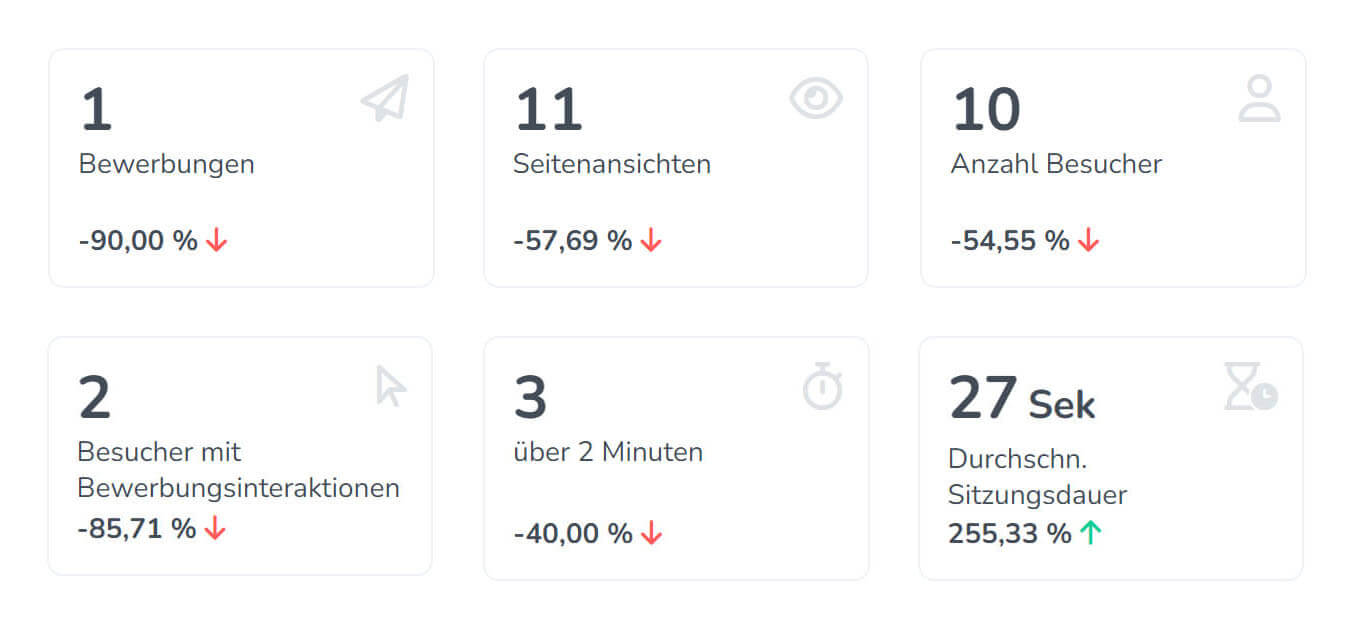Click the 27 Sek value

1021,398
